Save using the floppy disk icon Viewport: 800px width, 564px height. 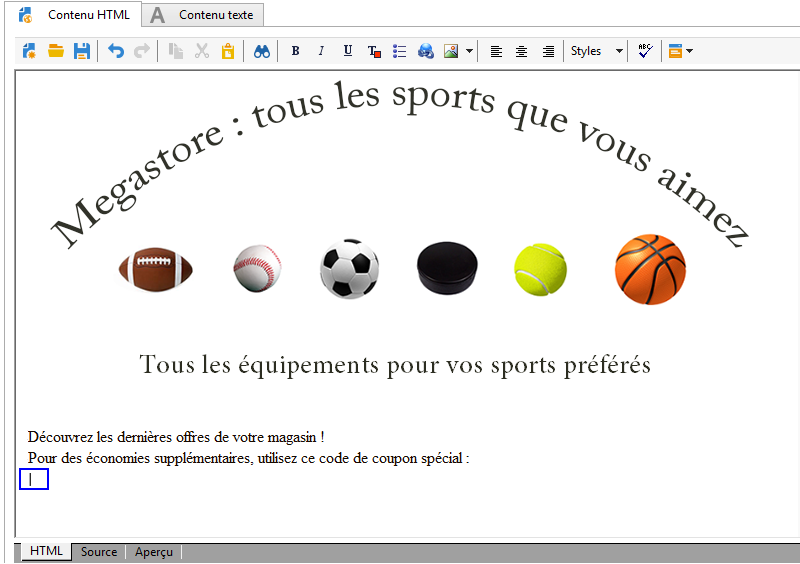point(82,51)
